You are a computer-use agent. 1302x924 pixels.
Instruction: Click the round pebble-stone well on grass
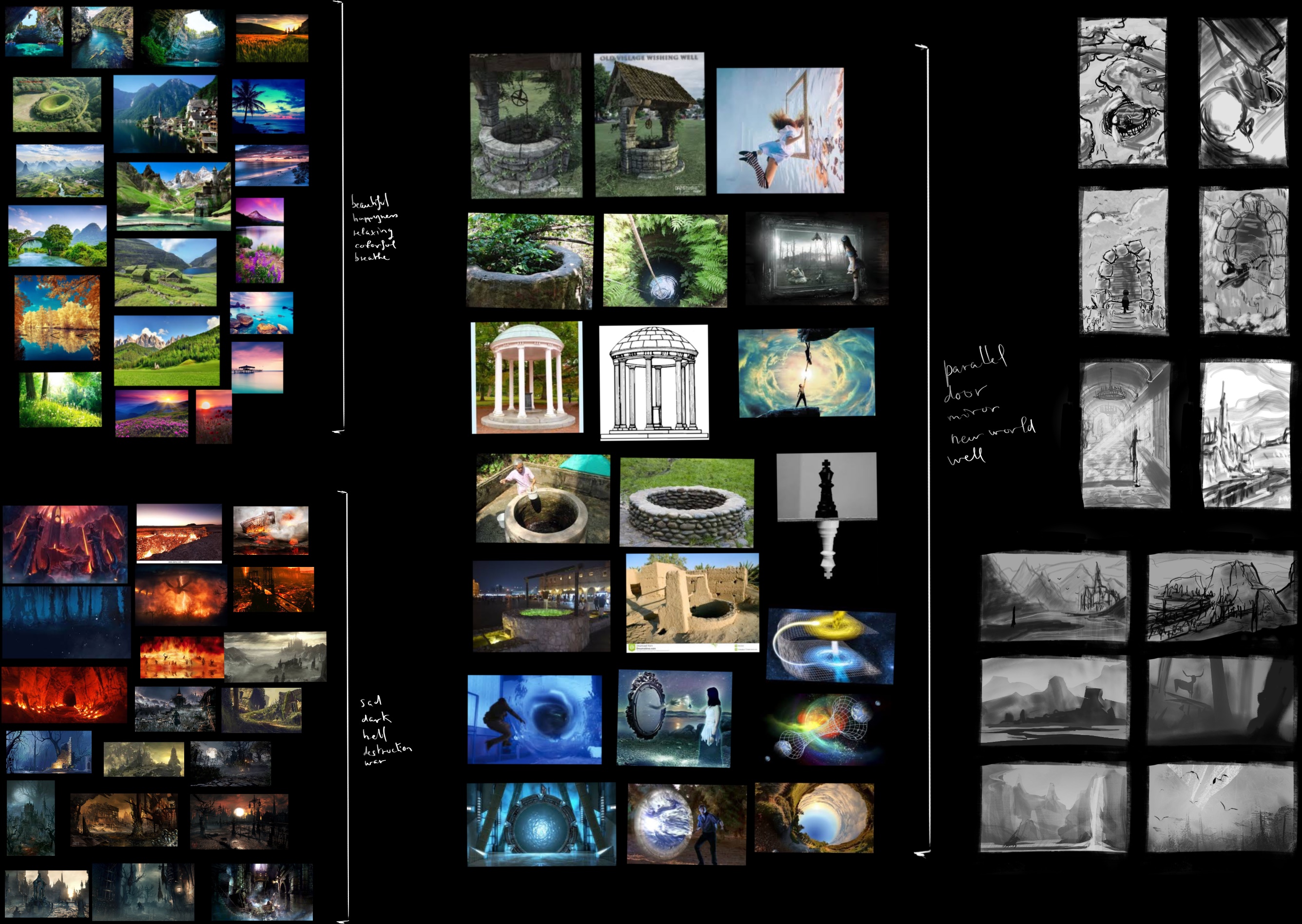(x=687, y=502)
